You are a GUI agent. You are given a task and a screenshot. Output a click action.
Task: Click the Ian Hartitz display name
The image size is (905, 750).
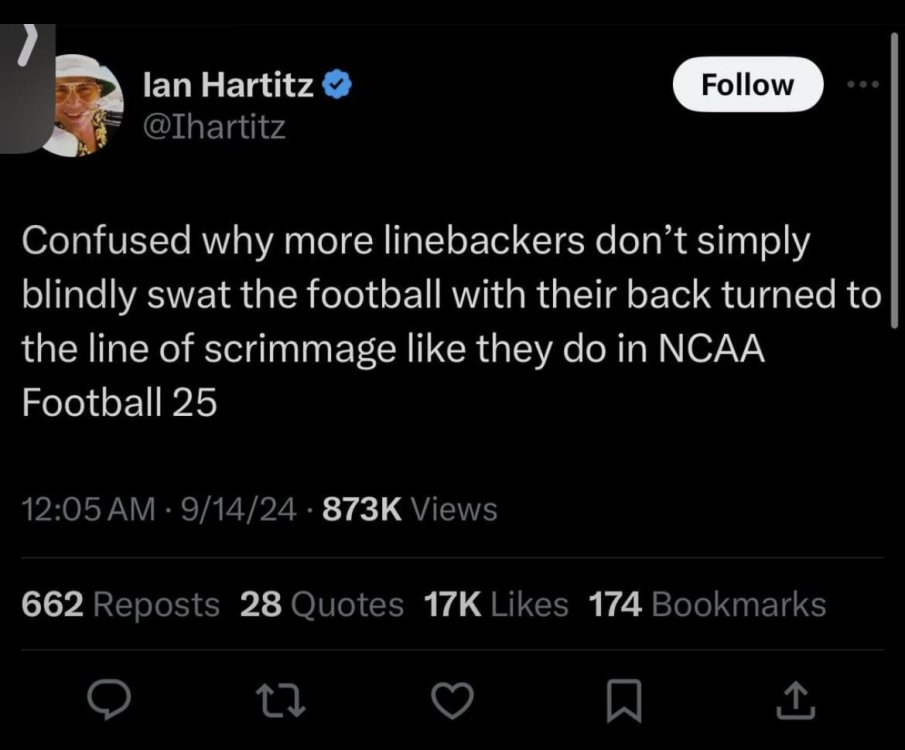pos(230,87)
